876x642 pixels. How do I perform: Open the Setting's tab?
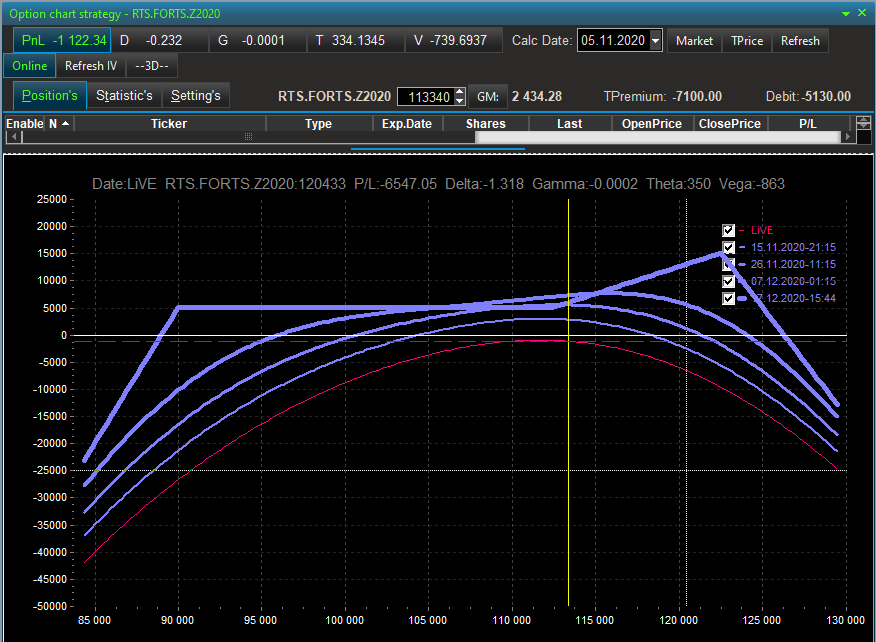point(195,96)
